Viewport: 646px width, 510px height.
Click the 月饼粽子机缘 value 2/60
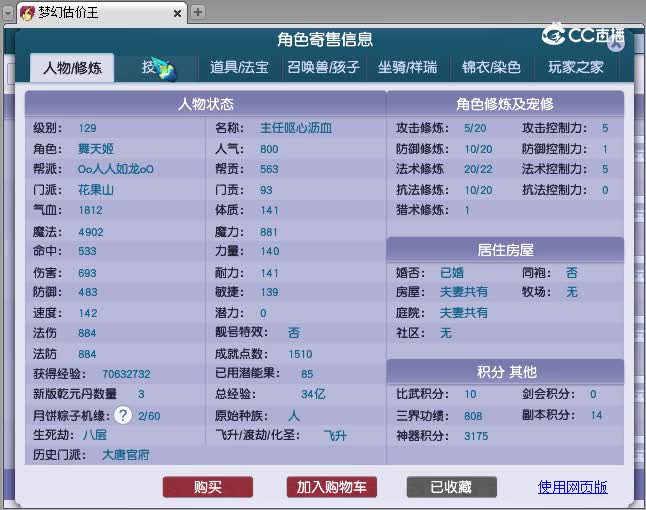click(x=149, y=416)
